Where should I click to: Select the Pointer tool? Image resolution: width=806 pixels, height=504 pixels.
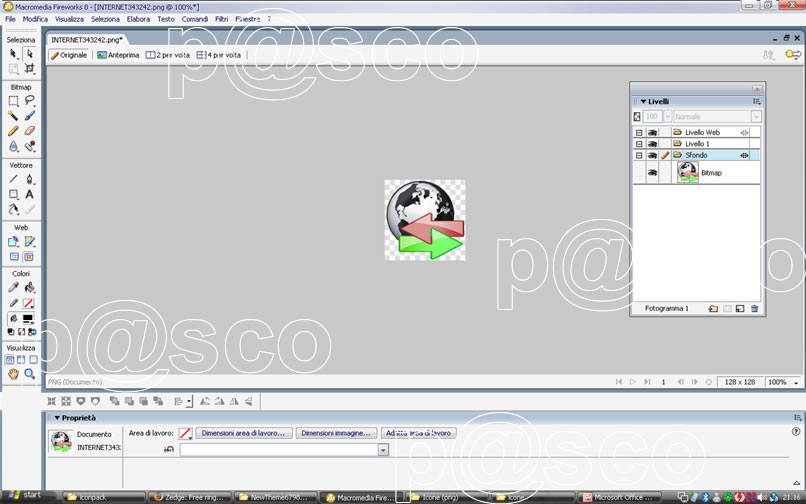pyautogui.click(x=13, y=53)
